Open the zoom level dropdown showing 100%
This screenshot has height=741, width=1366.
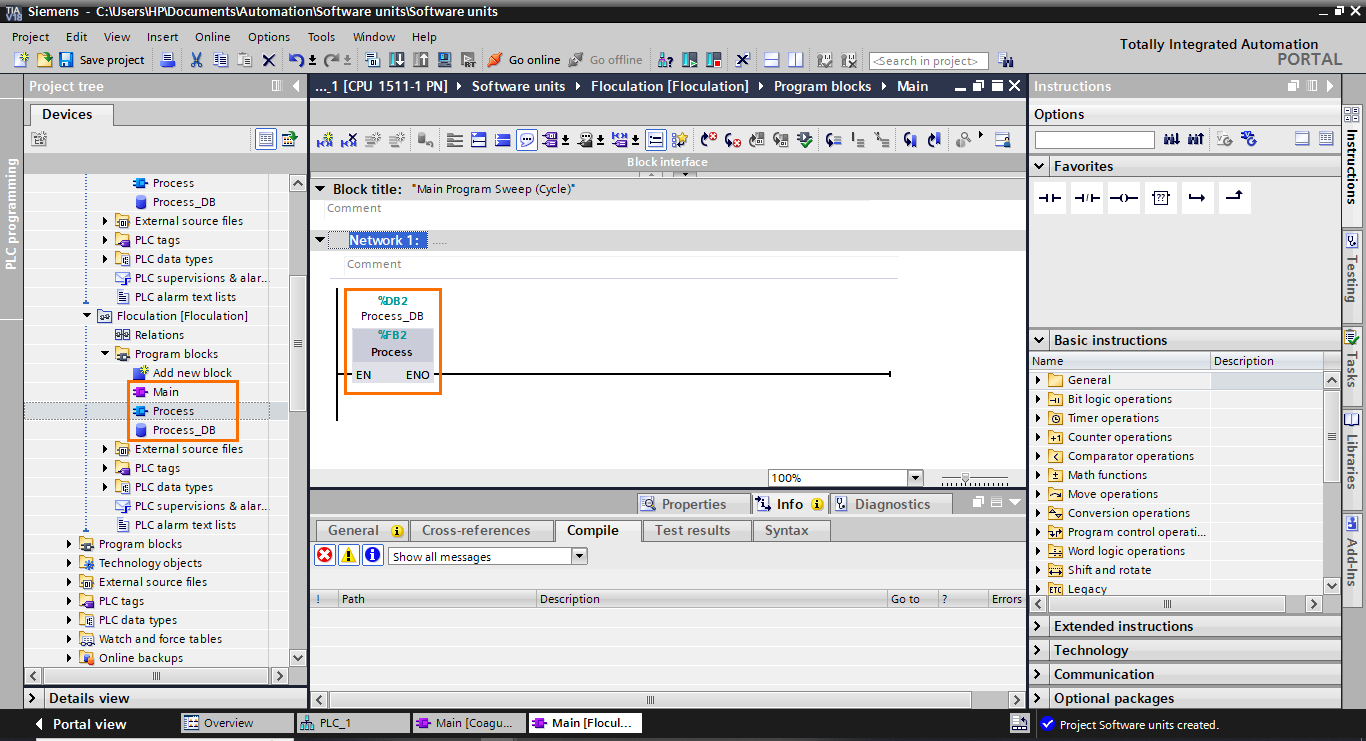tap(914, 477)
